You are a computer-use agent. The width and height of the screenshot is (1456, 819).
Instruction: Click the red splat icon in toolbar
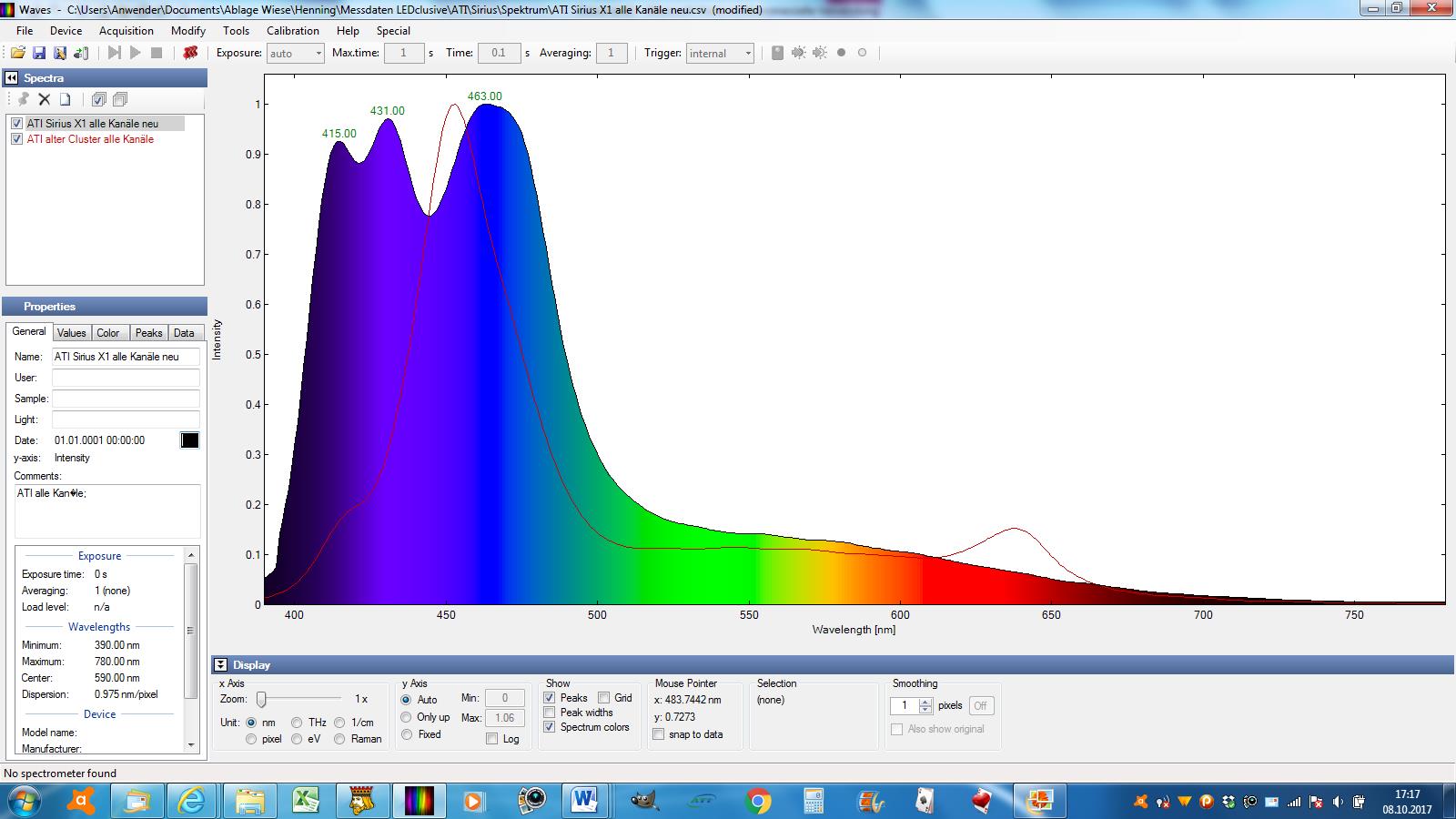pos(190,53)
